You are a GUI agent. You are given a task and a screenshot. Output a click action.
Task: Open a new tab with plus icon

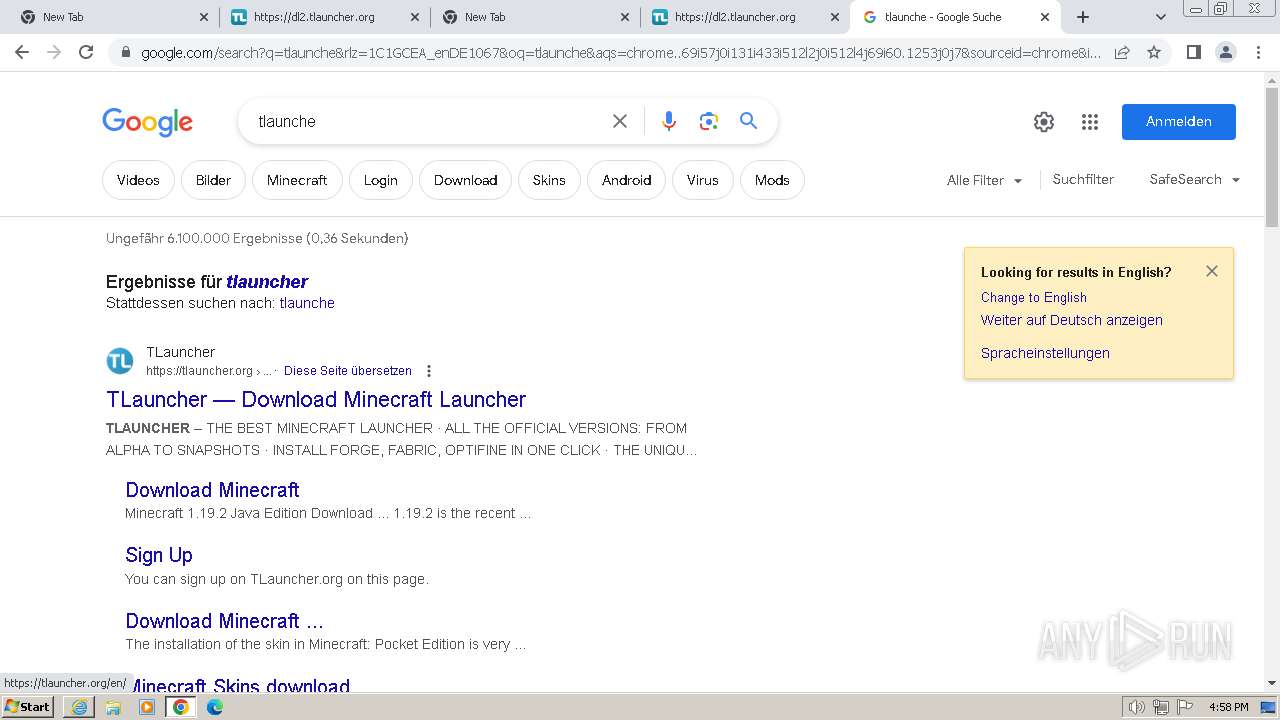(x=1082, y=17)
